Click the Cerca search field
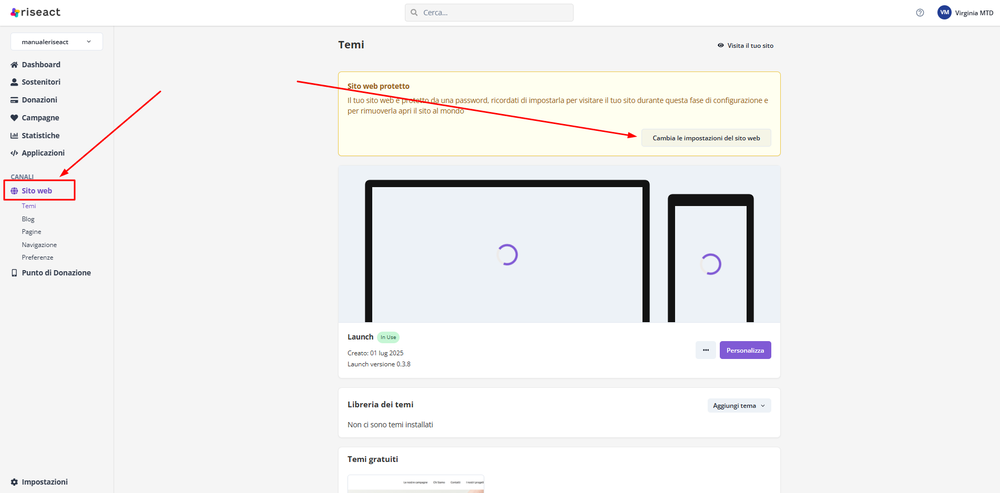1000x493 pixels. [x=489, y=13]
